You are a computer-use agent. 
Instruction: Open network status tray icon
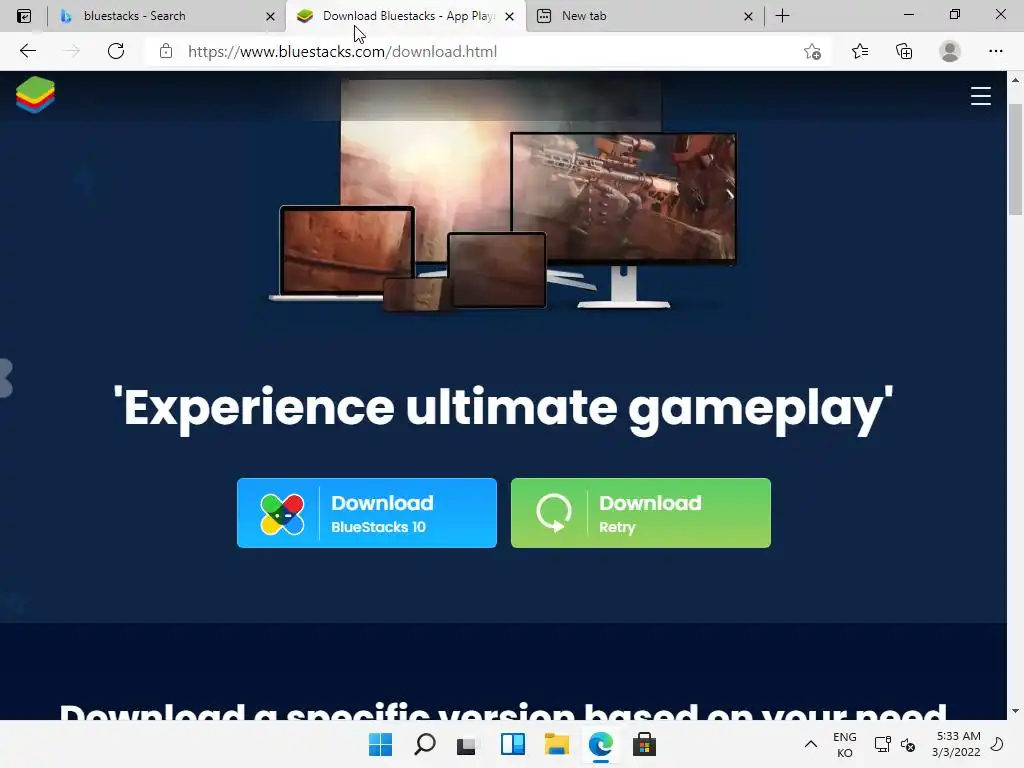click(x=882, y=744)
